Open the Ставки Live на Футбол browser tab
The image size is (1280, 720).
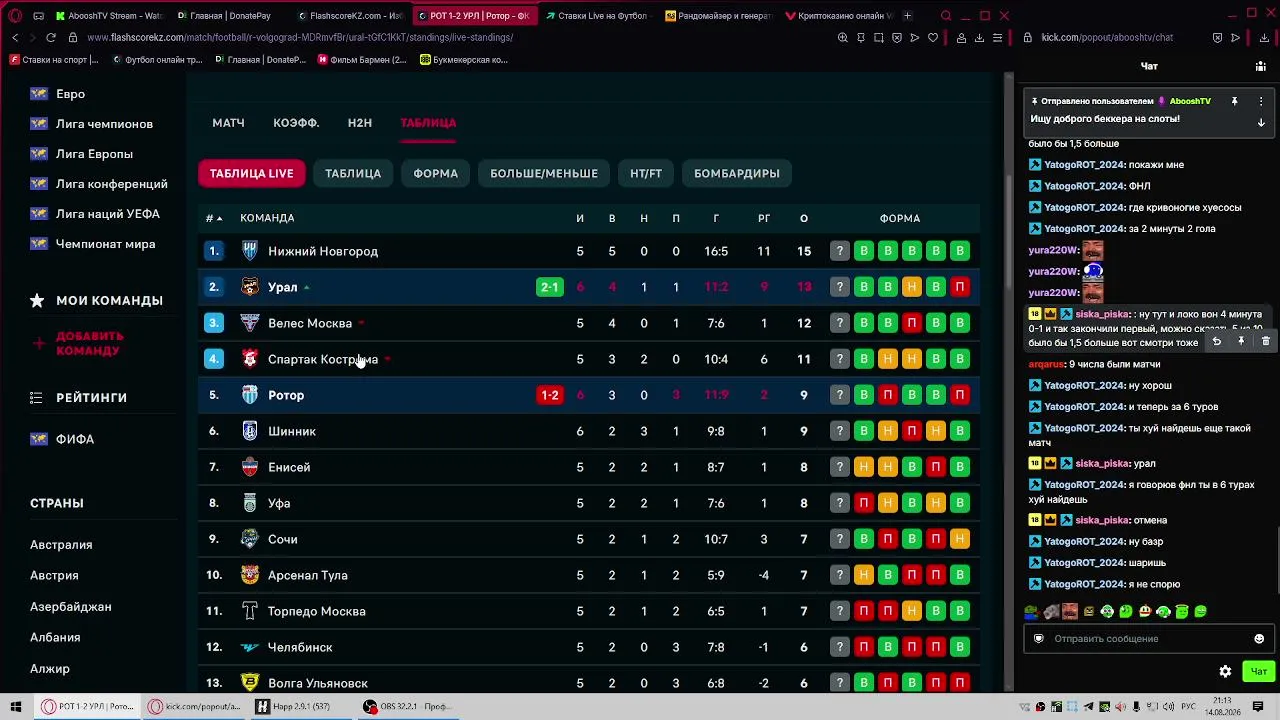point(598,16)
